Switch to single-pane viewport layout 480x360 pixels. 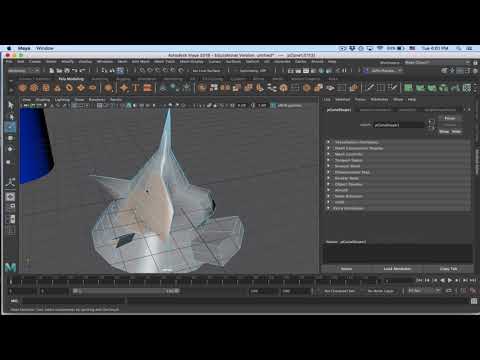pos(10,197)
